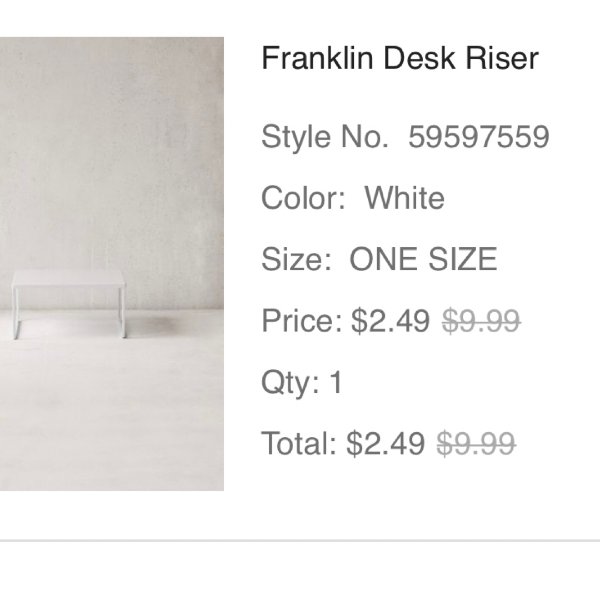Select the style number 59597559

[479, 137]
